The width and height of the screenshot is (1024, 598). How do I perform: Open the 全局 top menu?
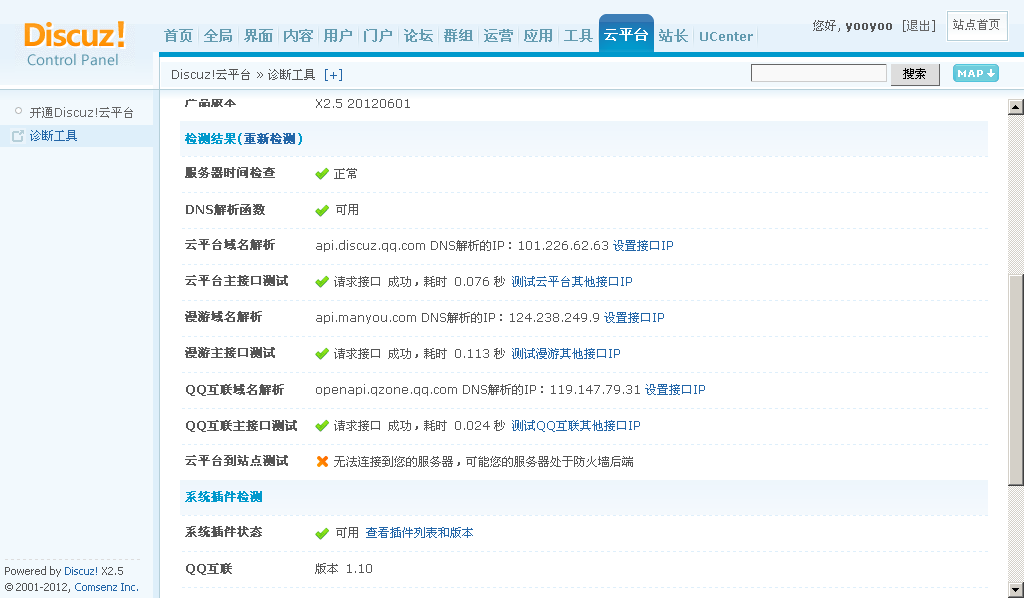click(218, 36)
